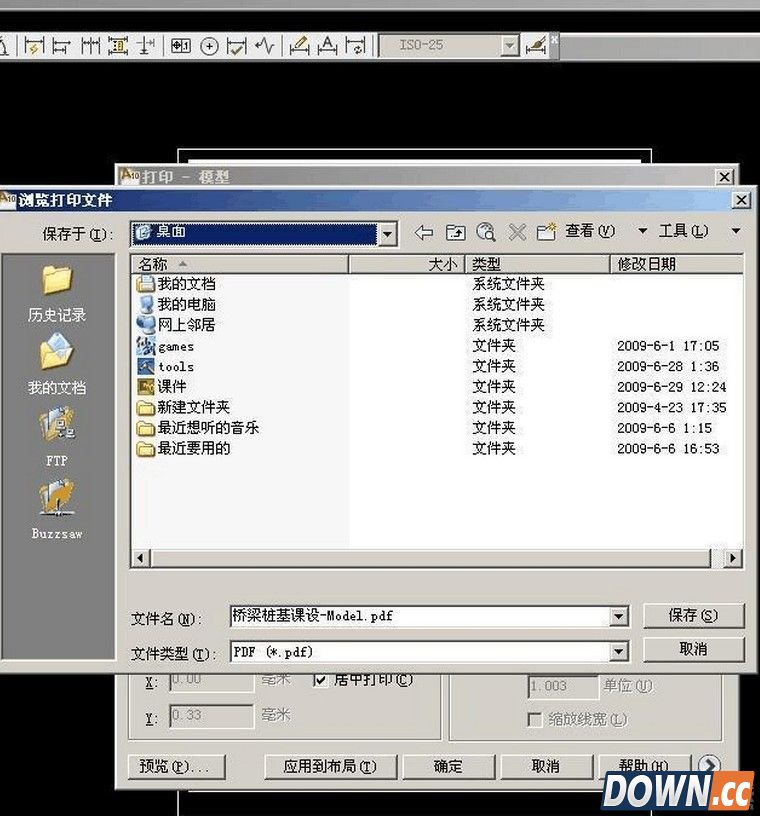Open FTP in the places sidebar
Screen dimensions: 760x816
click(57, 437)
